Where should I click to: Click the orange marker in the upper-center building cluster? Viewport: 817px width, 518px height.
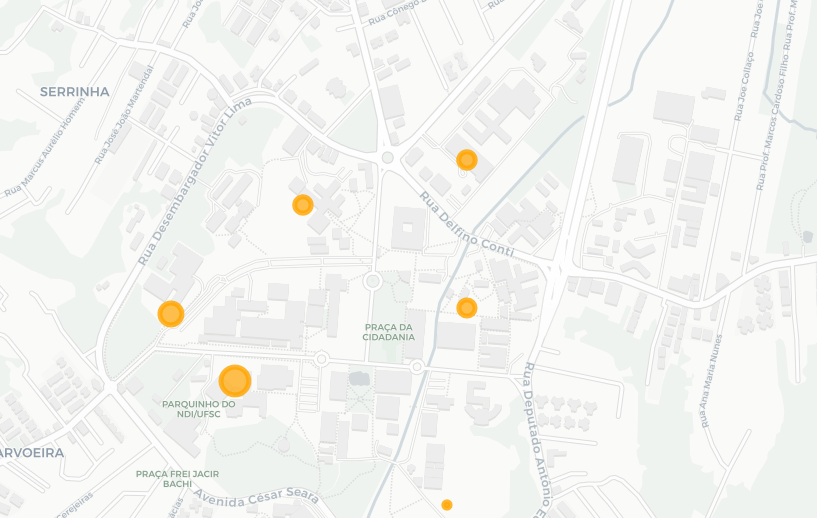(302, 205)
